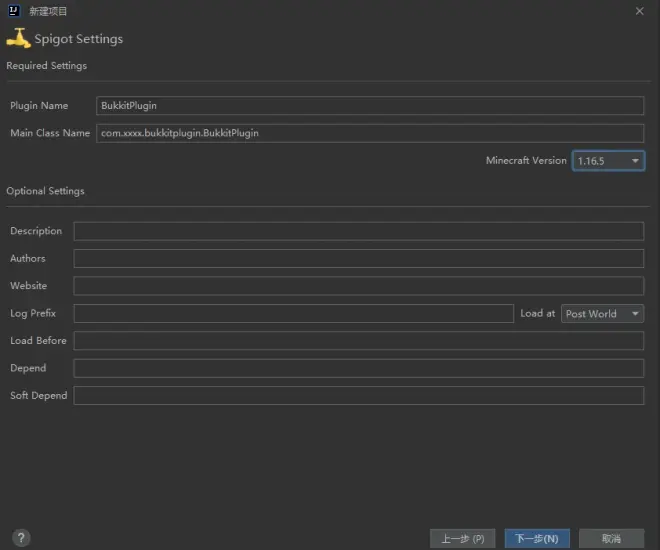Screen dimensions: 660x550
Task: Click the Minecraft Version label
Action: tap(526, 160)
